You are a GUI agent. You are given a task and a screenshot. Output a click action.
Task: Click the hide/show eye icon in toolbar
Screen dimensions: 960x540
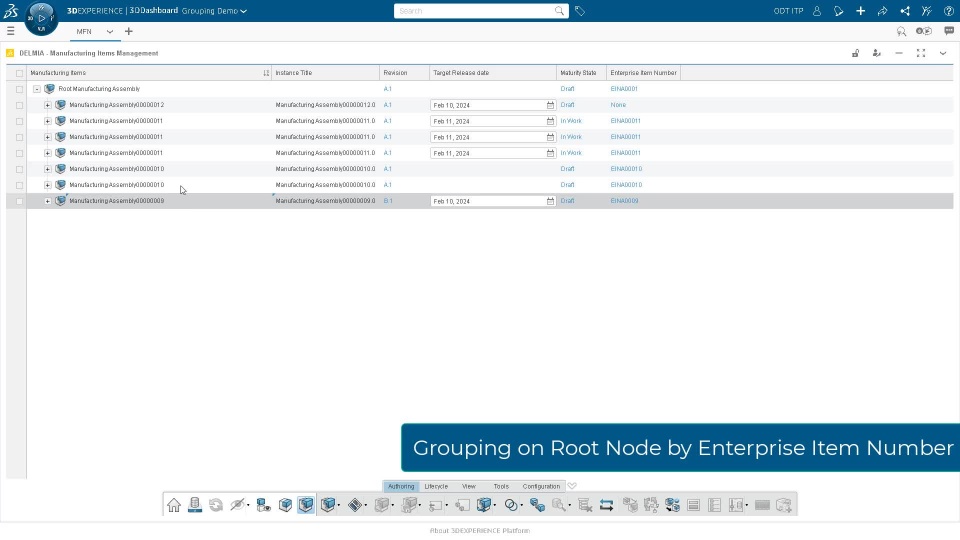click(237, 505)
